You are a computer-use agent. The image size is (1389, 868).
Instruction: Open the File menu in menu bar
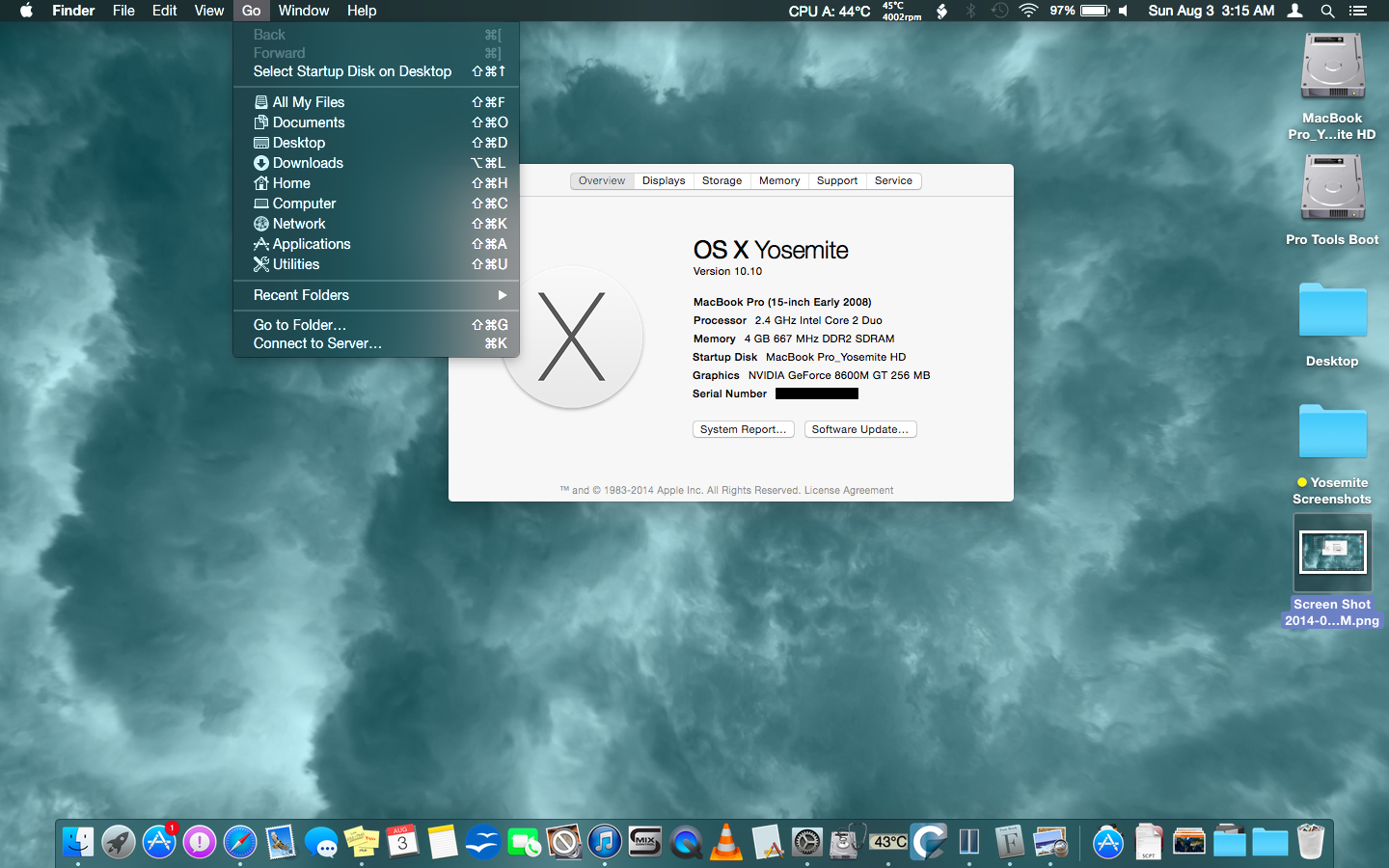[x=123, y=11]
